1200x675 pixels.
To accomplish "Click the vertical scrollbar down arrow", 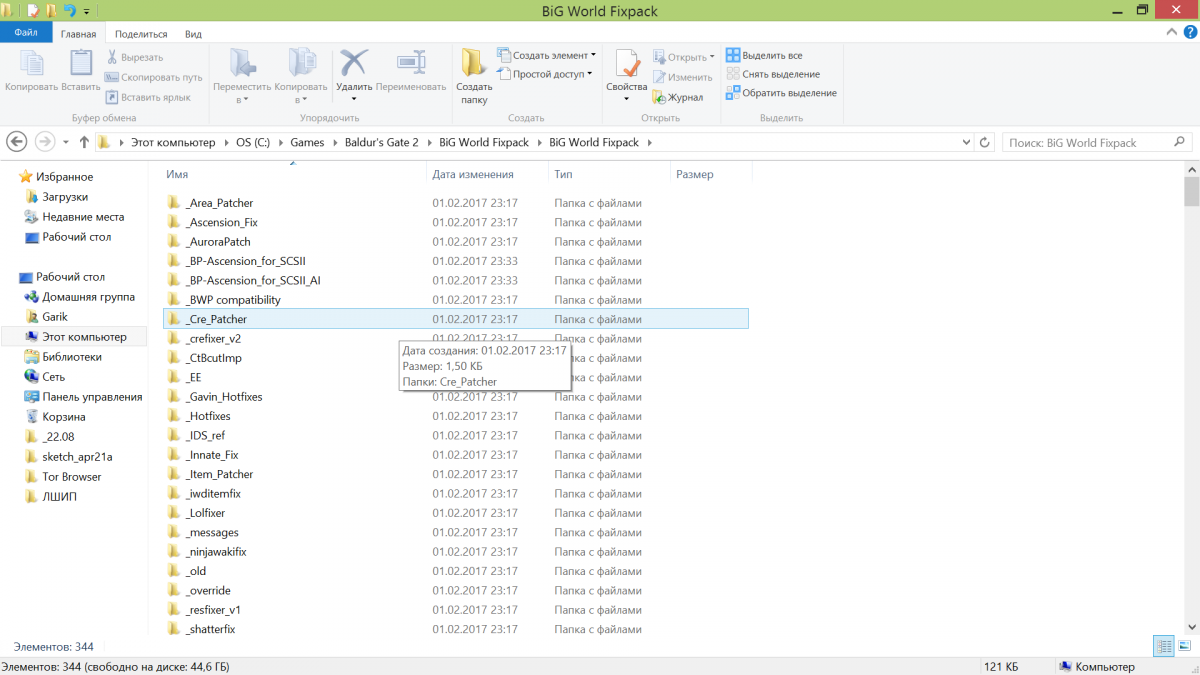I will [x=1192, y=628].
